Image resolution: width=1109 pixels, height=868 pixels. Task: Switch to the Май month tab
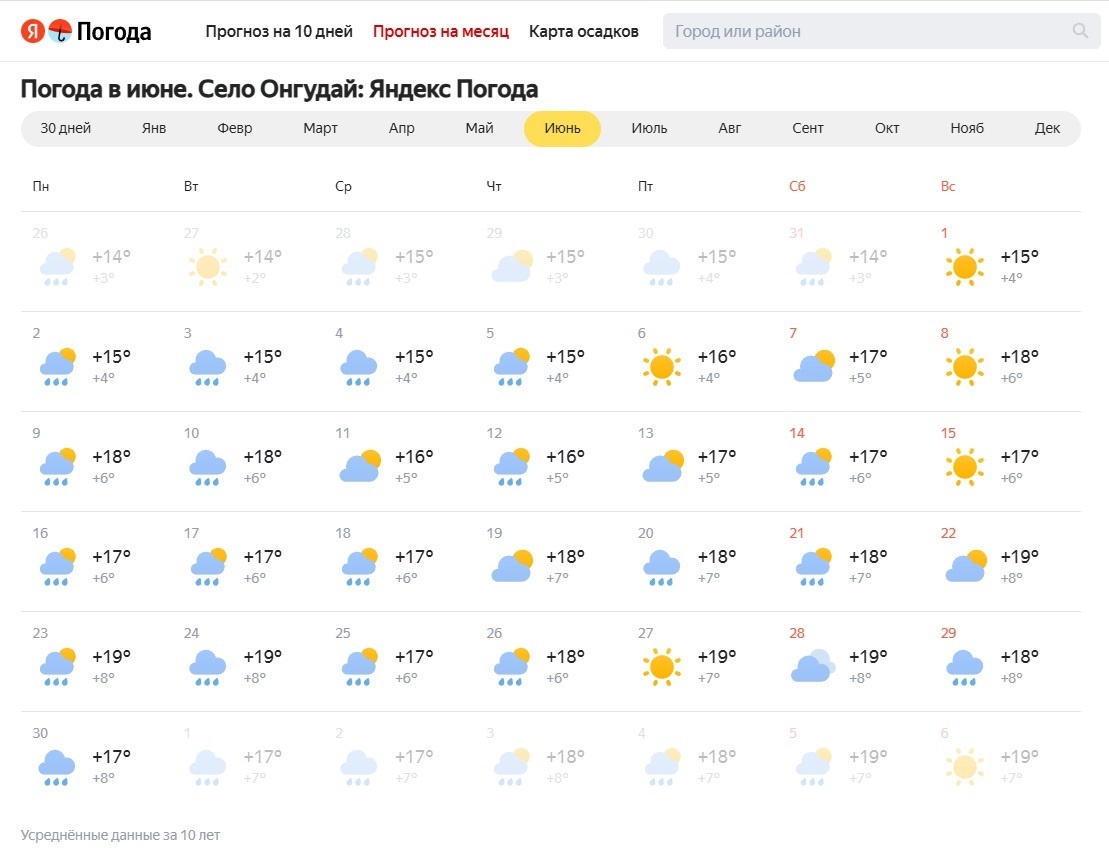pos(479,128)
